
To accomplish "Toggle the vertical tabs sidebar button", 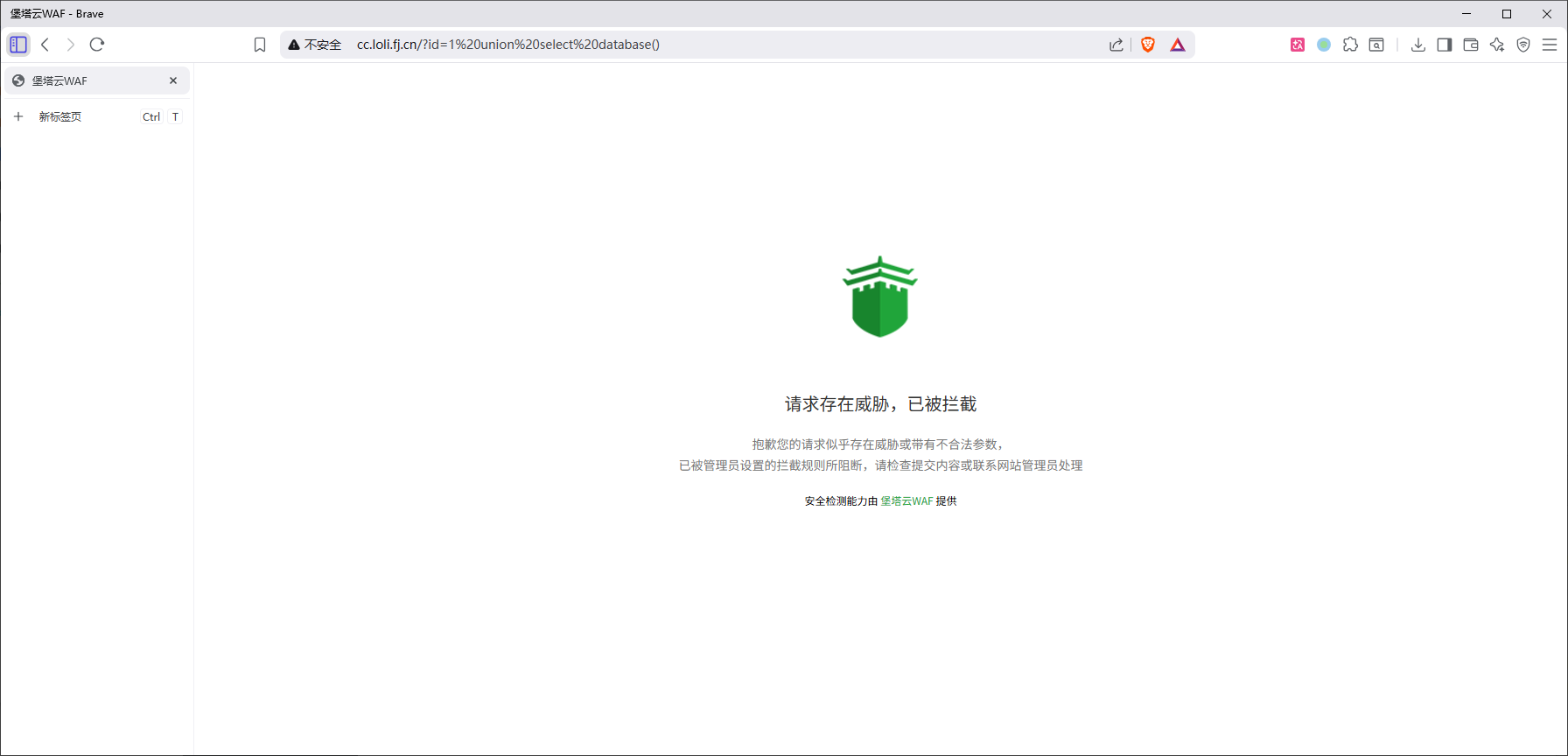I will [18, 45].
